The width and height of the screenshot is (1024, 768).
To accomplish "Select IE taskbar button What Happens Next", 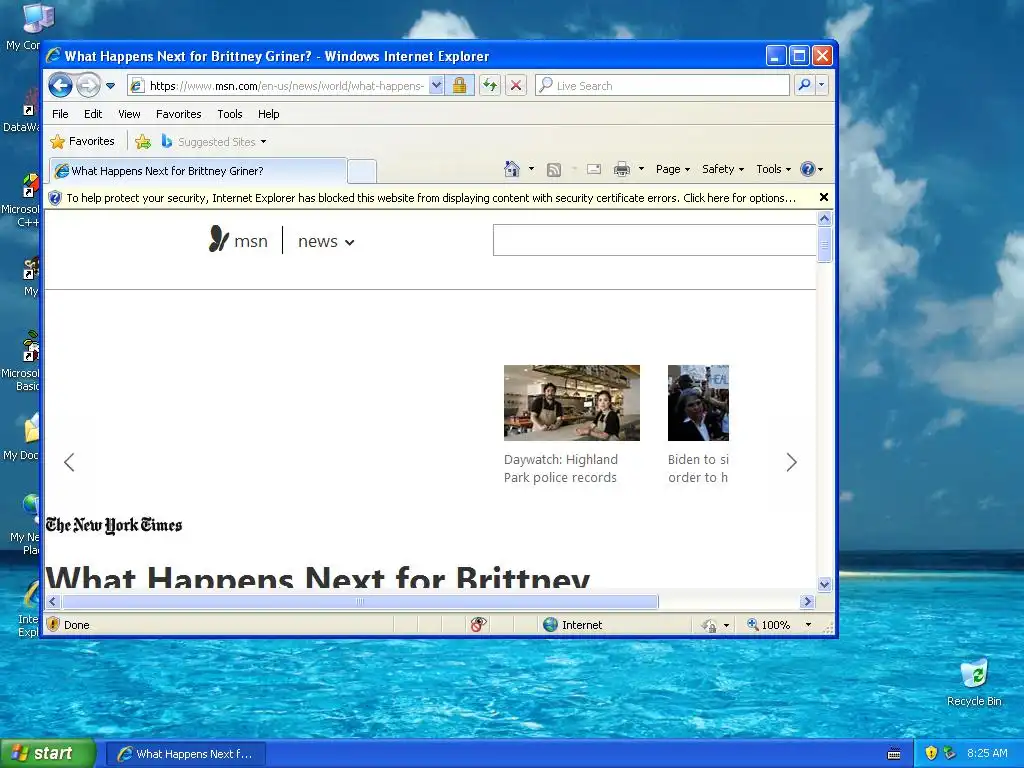I will click(x=185, y=754).
